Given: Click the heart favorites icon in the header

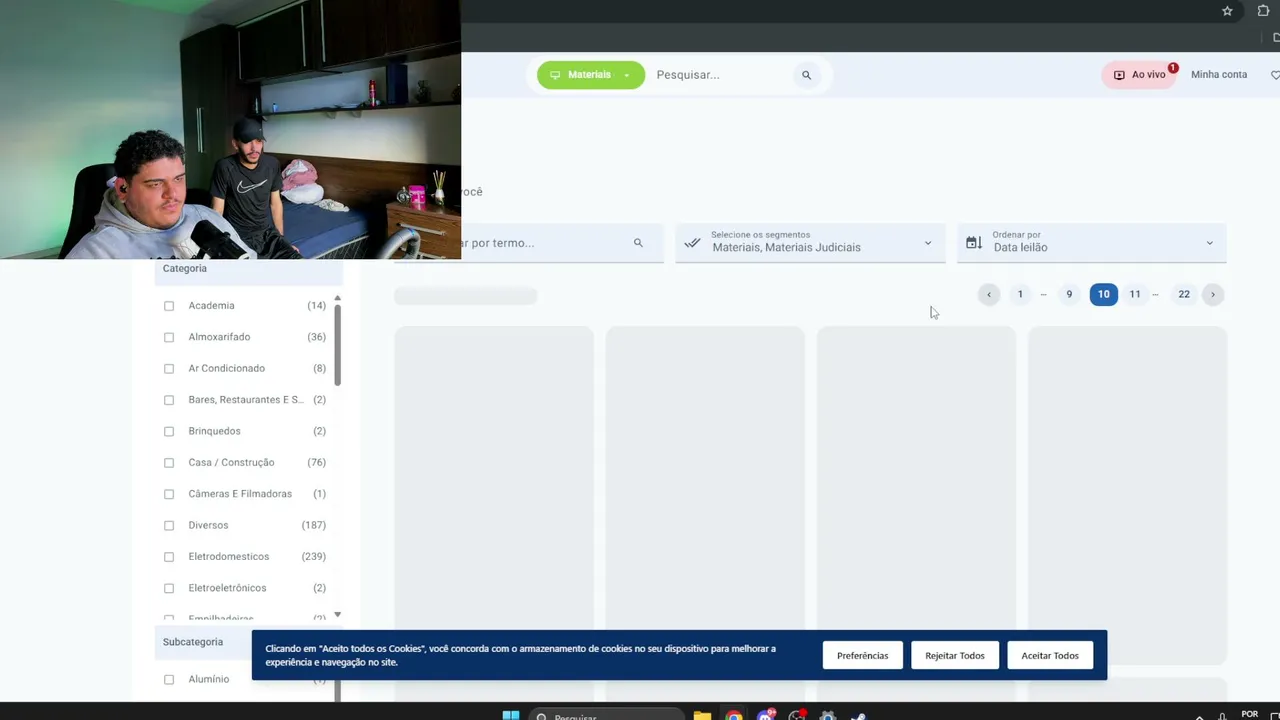Looking at the screenshot, I should coord(1275,75).
